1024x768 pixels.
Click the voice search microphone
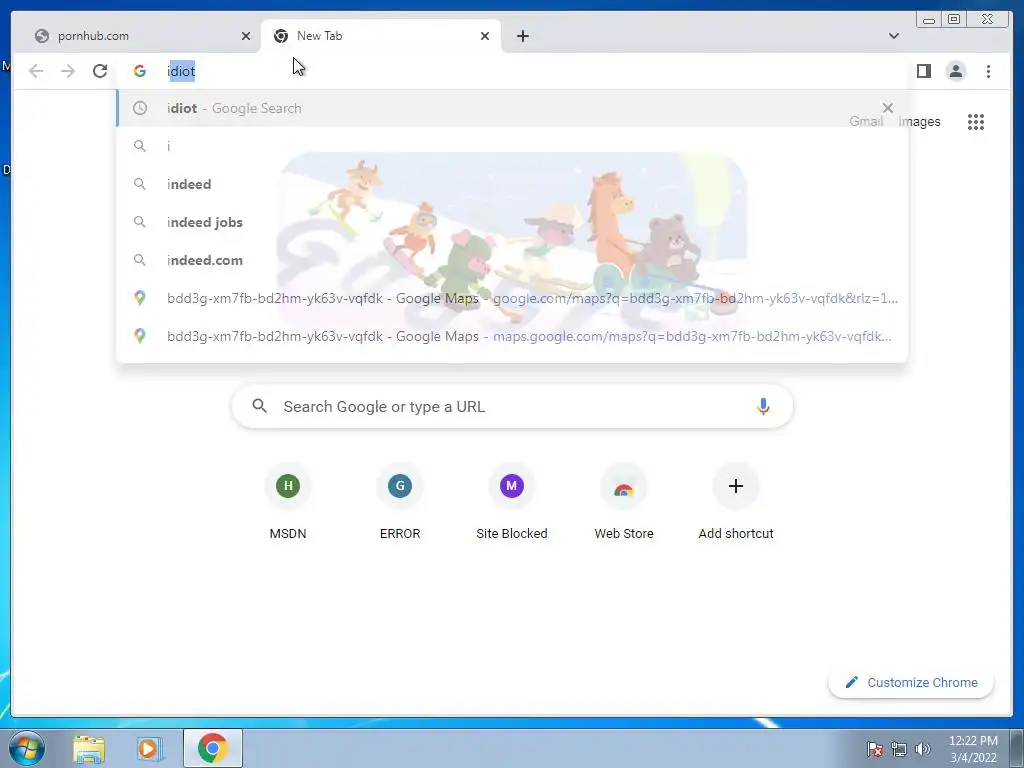[763, 406]
